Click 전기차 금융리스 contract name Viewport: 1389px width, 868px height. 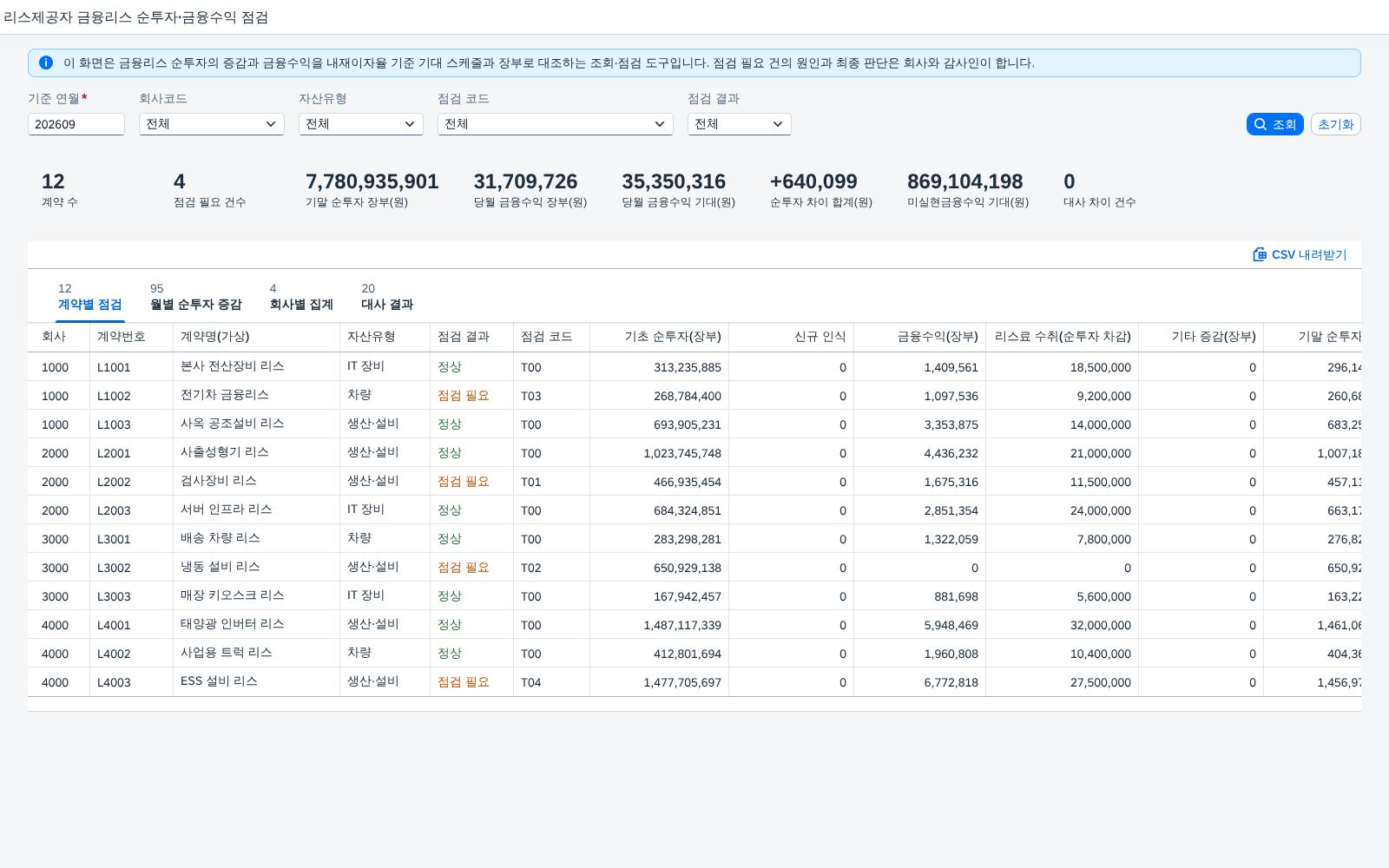225,395
